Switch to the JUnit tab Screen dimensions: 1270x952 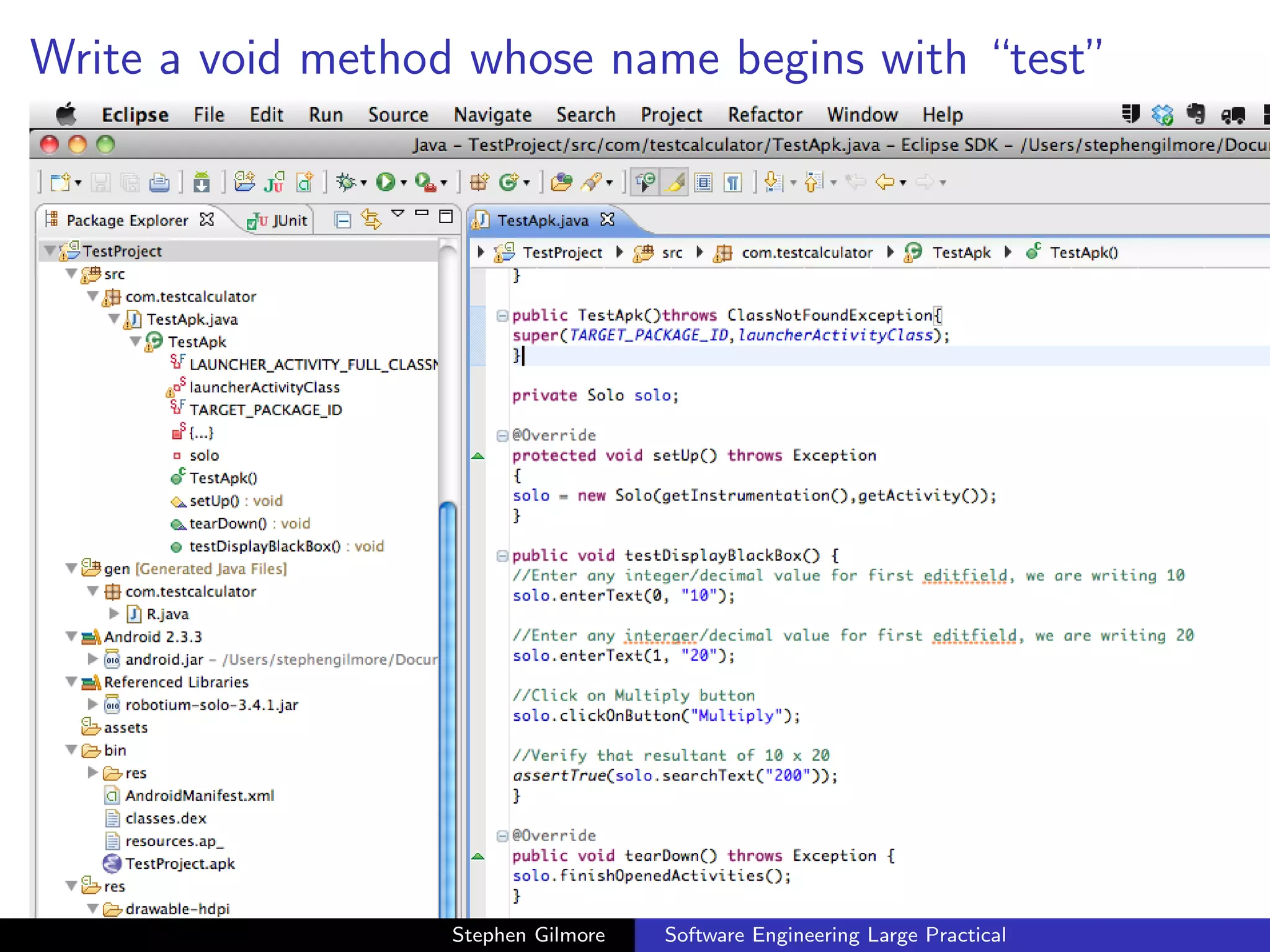[277, 221]
